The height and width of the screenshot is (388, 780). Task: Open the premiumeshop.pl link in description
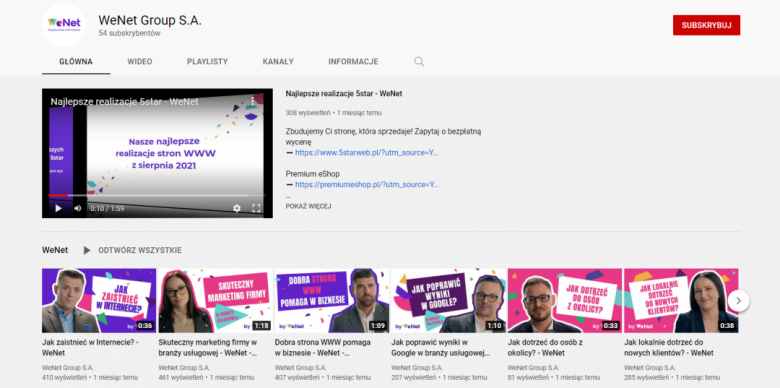(x=367, y=185)
